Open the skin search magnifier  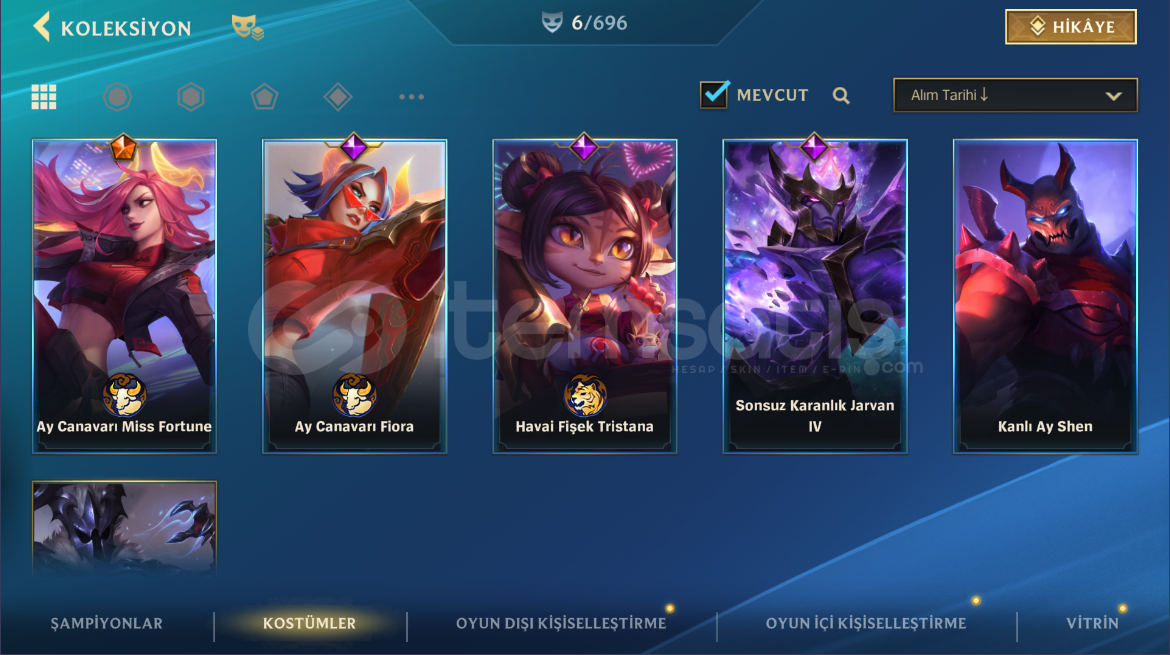pos(841,95)
